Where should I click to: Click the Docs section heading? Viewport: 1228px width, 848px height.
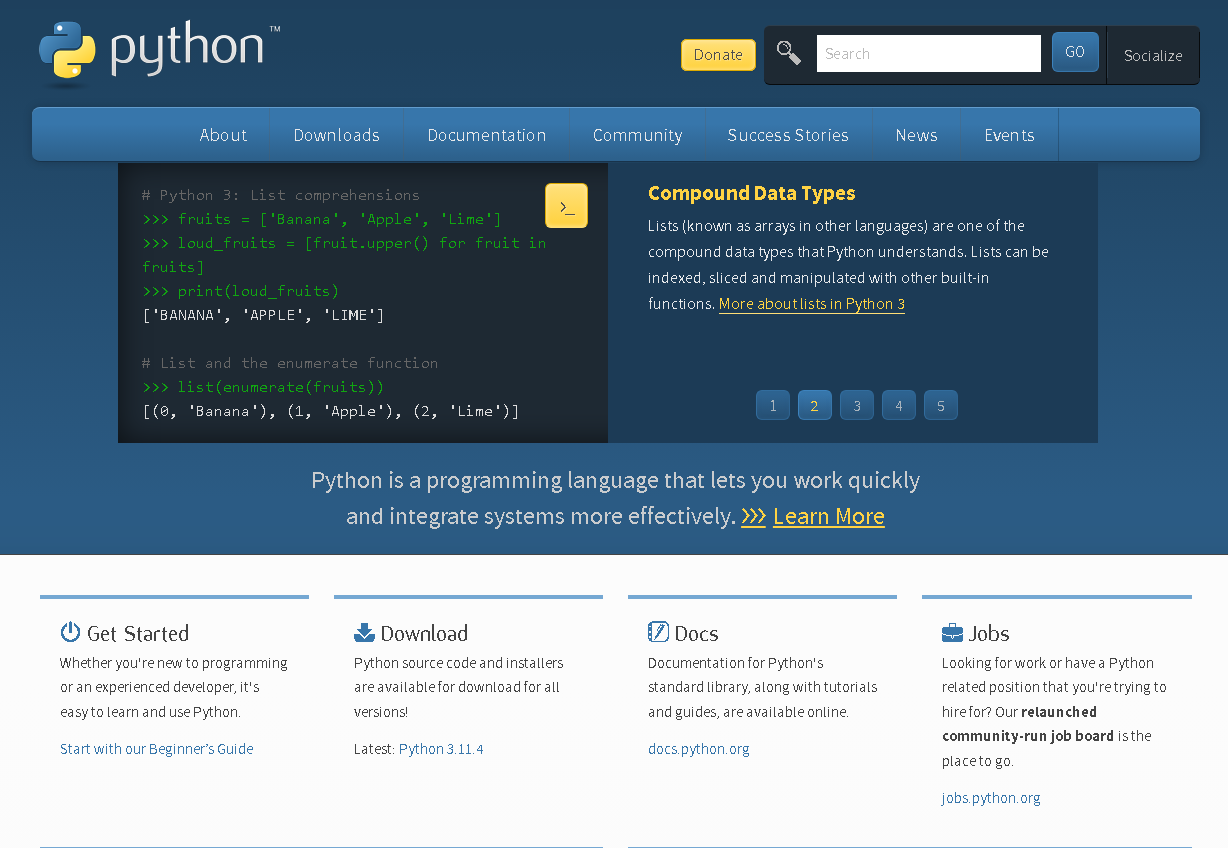[697, 633]
